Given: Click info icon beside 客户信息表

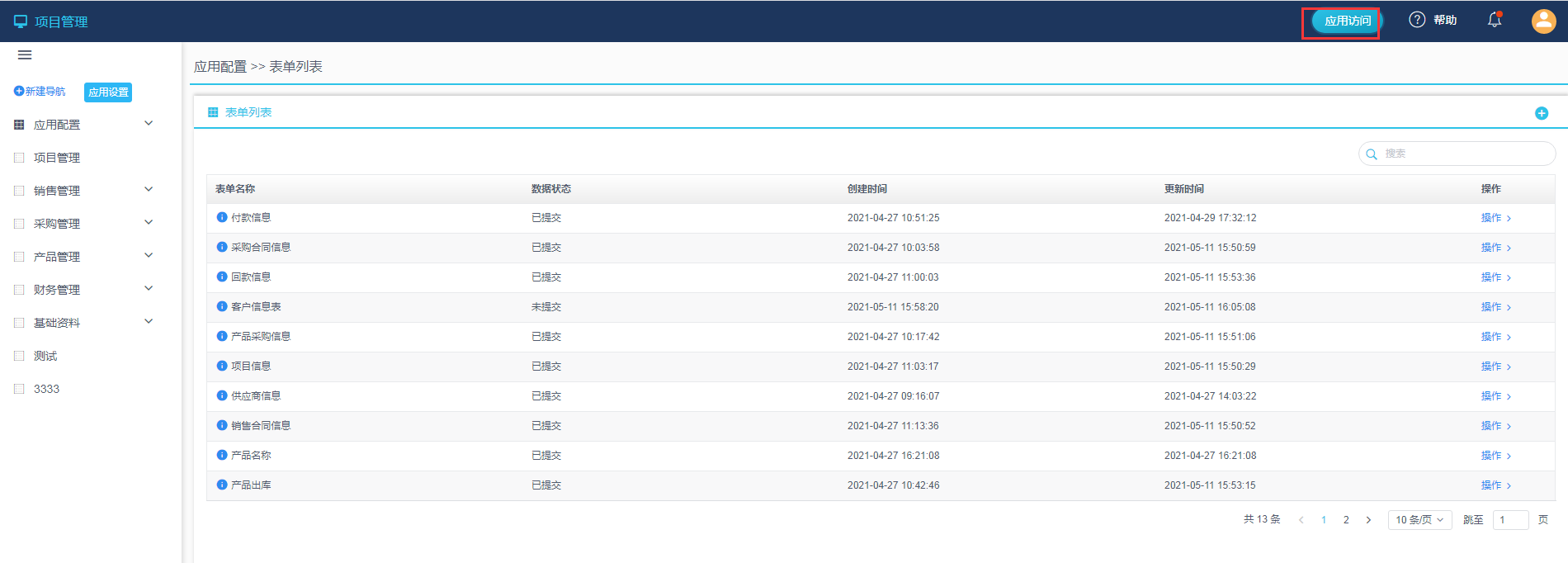Looking at the screenshot, I should [222, 307].
